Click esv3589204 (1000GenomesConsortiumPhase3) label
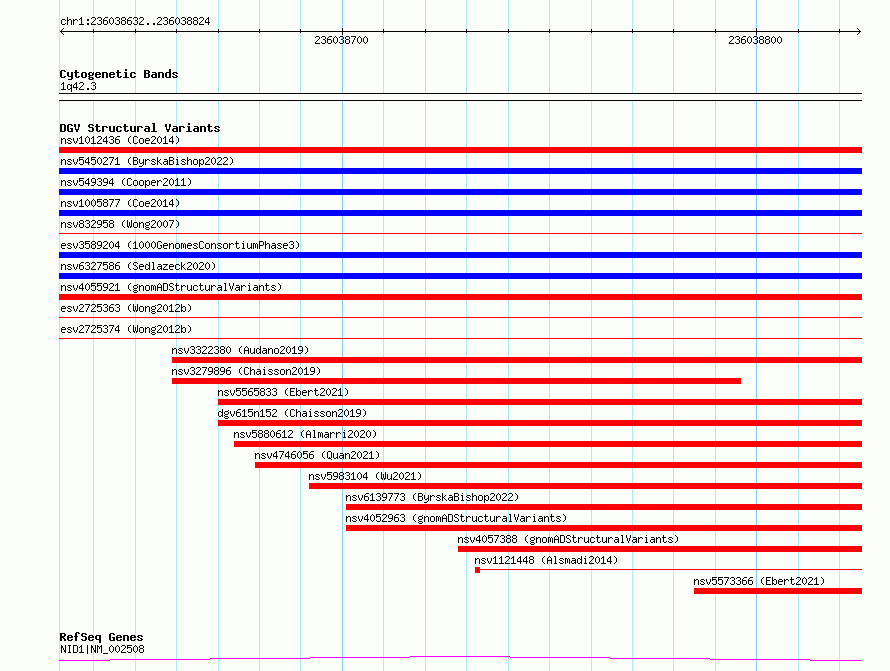This screenshot has width=890, height=671. pos(180,245)
